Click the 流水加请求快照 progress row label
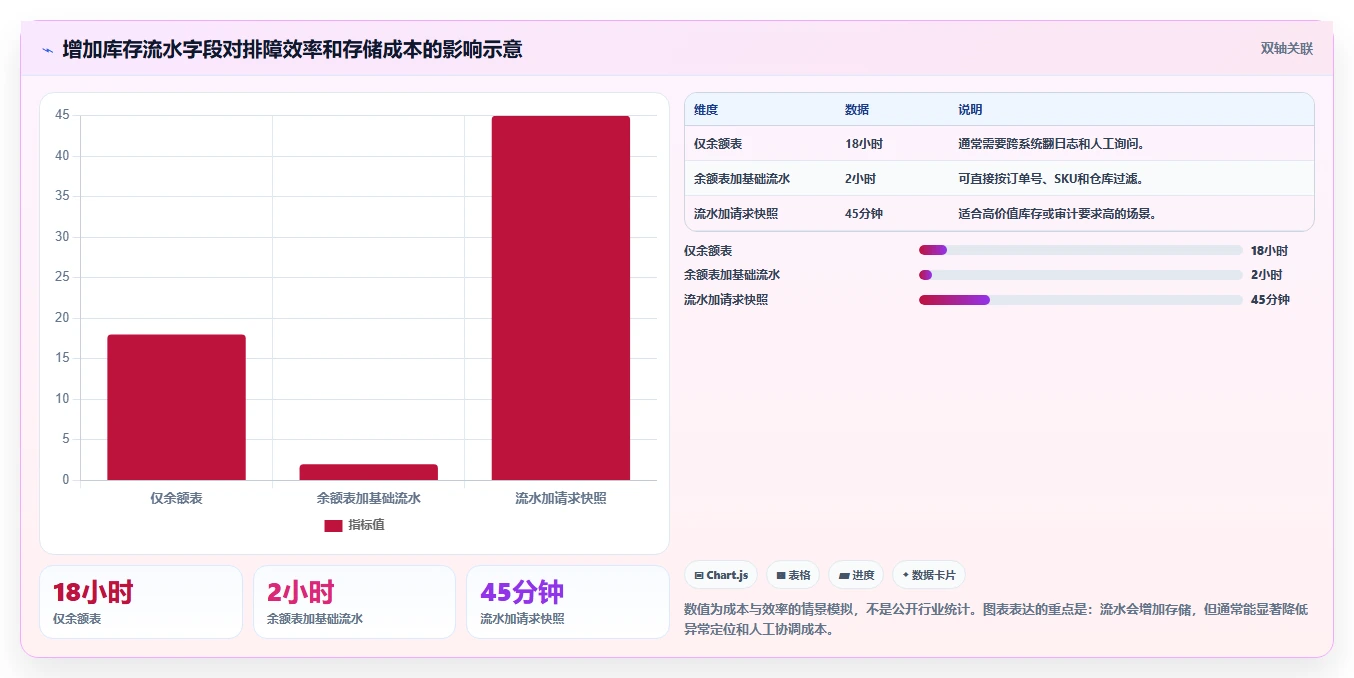The height and width of the screenshot is (678, 1354). [x=726, y=300]
